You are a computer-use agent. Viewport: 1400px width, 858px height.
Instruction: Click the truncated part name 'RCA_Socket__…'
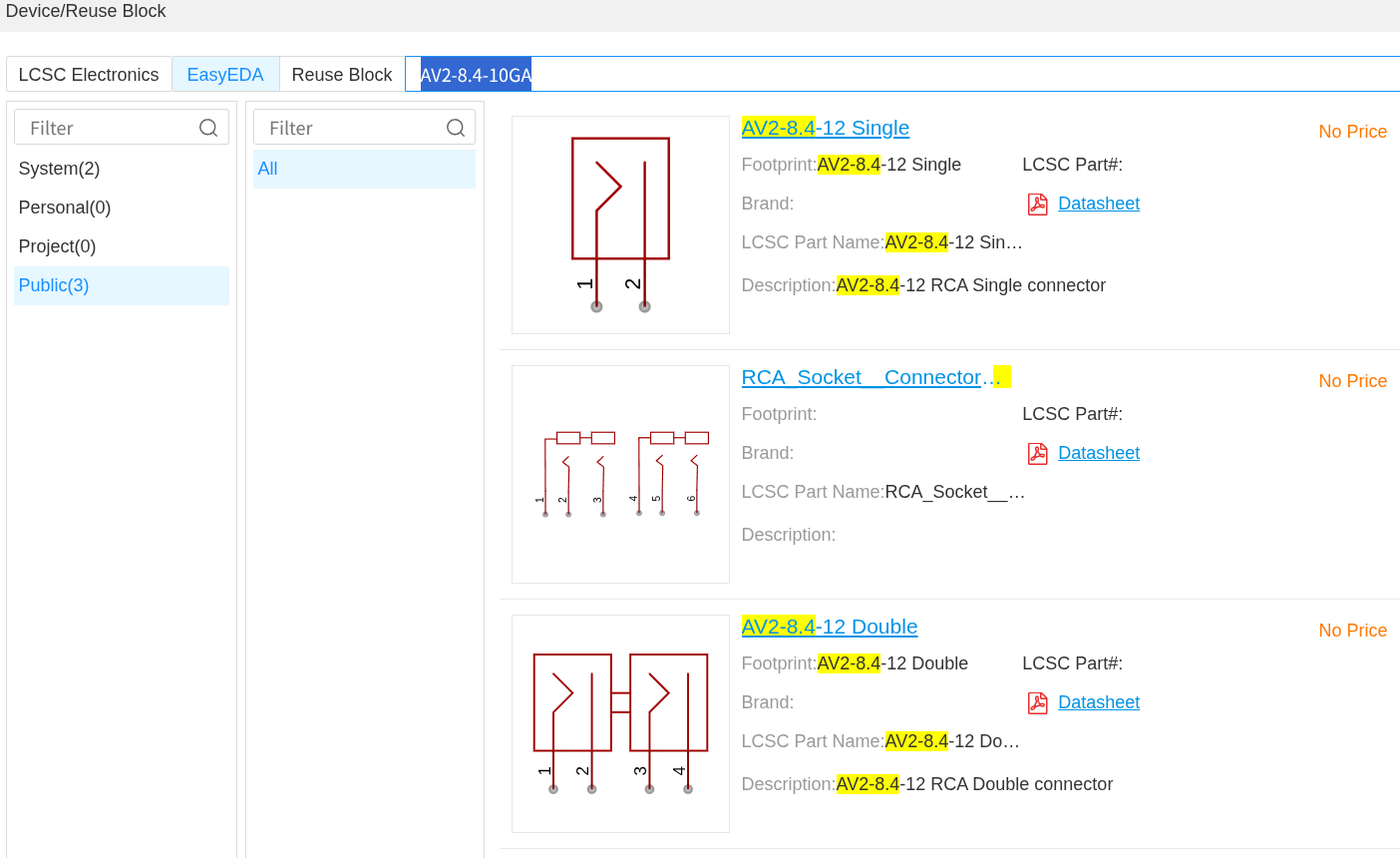(955, 492)
